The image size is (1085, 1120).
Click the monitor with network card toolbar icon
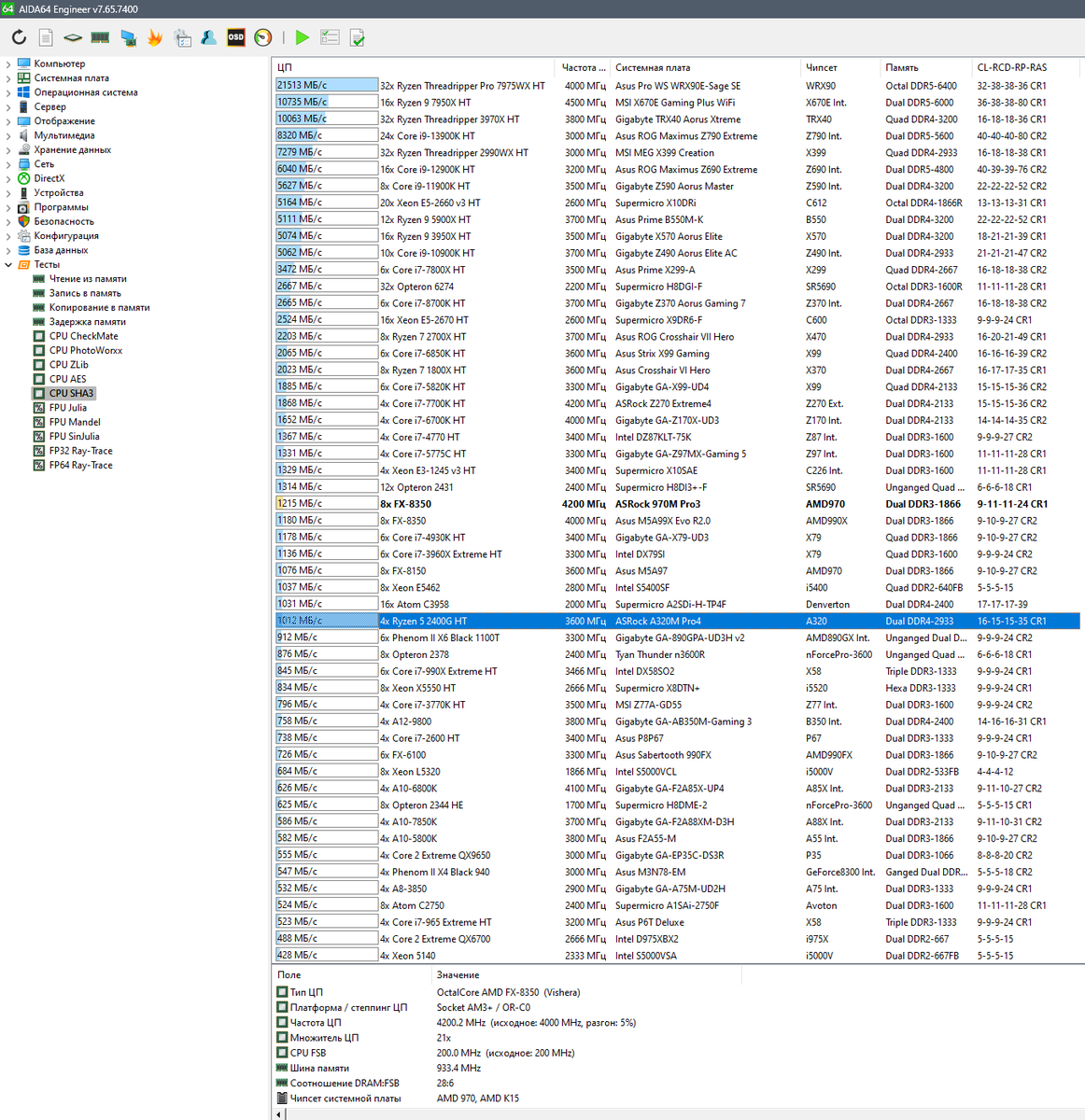click(128, 37)
